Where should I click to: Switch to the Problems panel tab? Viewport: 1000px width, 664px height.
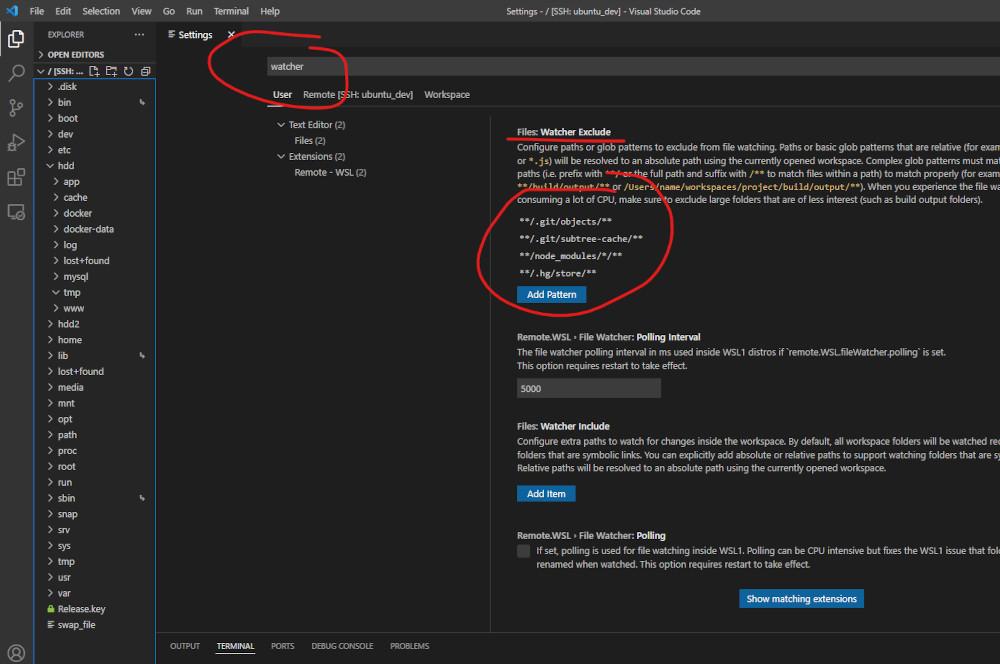pos(409,646)
